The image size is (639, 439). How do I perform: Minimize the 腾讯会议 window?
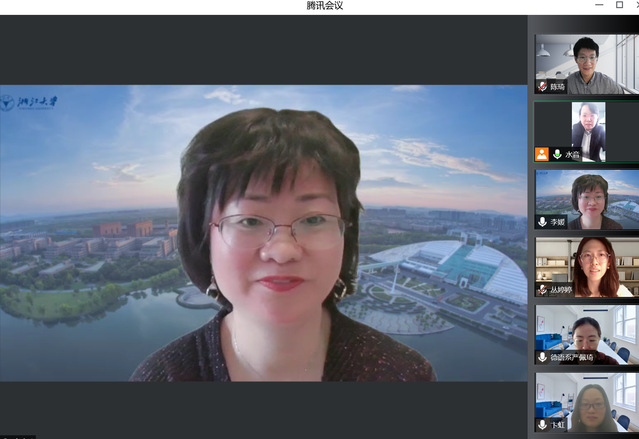tap(599, 5)
